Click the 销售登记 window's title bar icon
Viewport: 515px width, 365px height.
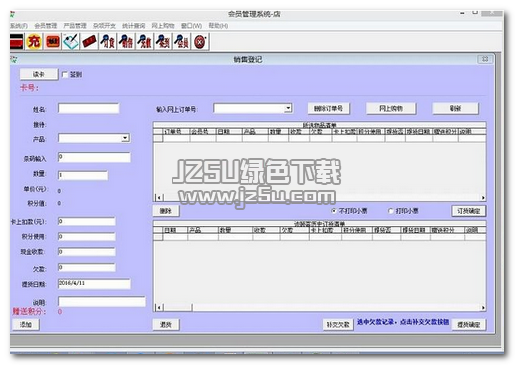click(14, 60)
